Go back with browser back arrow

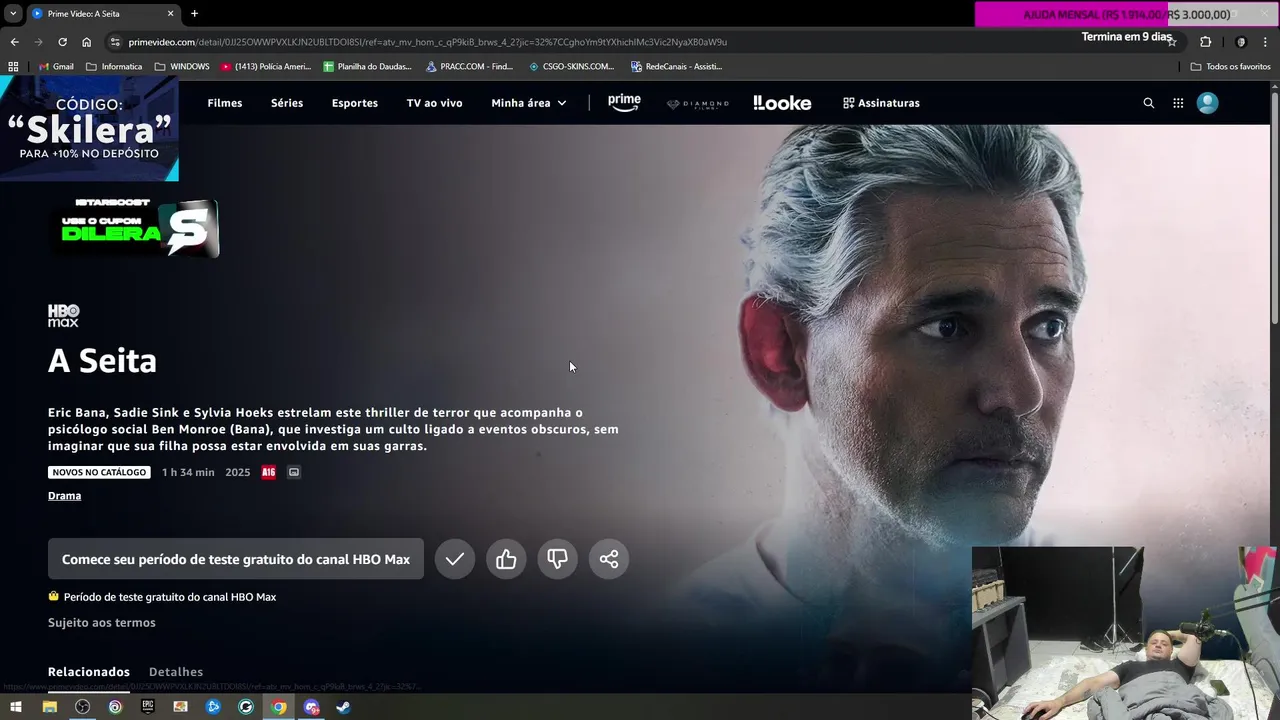tap(14, 42)
